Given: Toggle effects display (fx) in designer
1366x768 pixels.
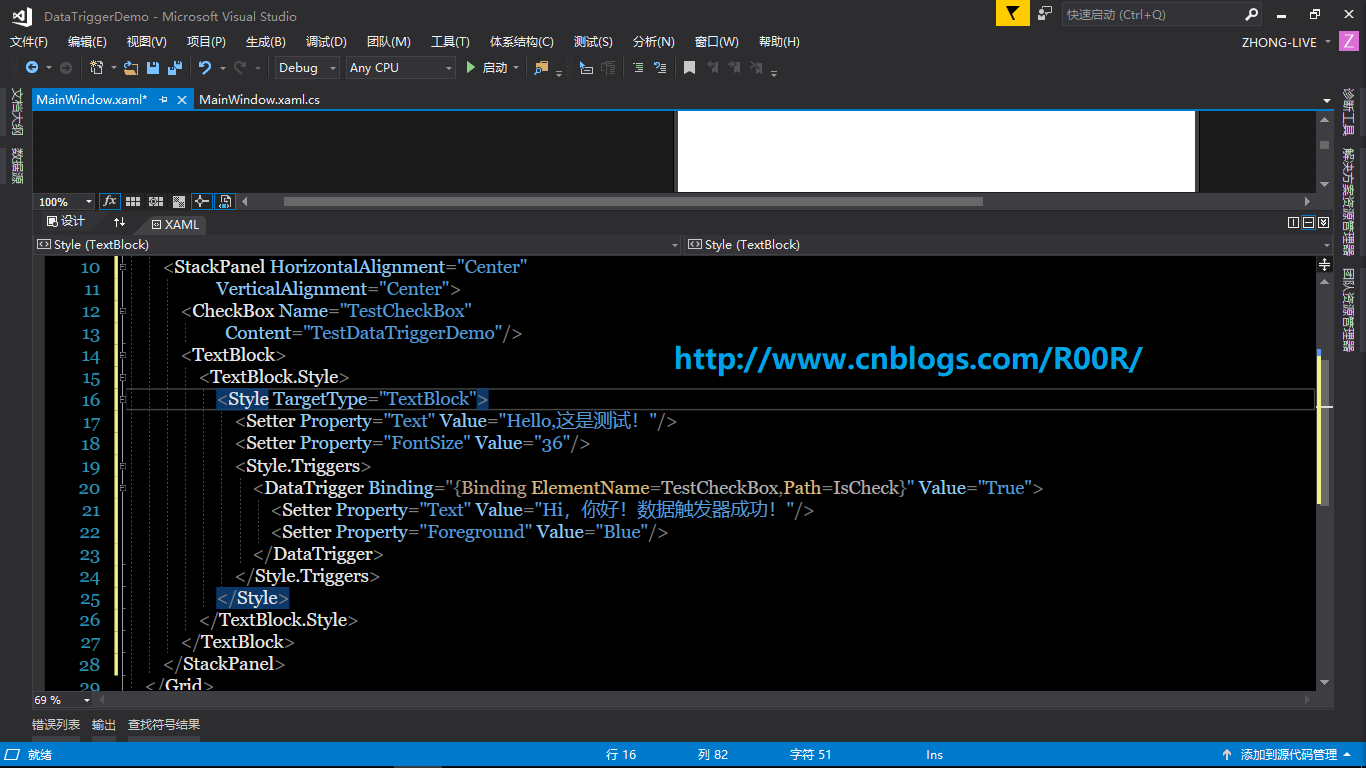Looking at the screenshot, I should (x=110, y=201).
